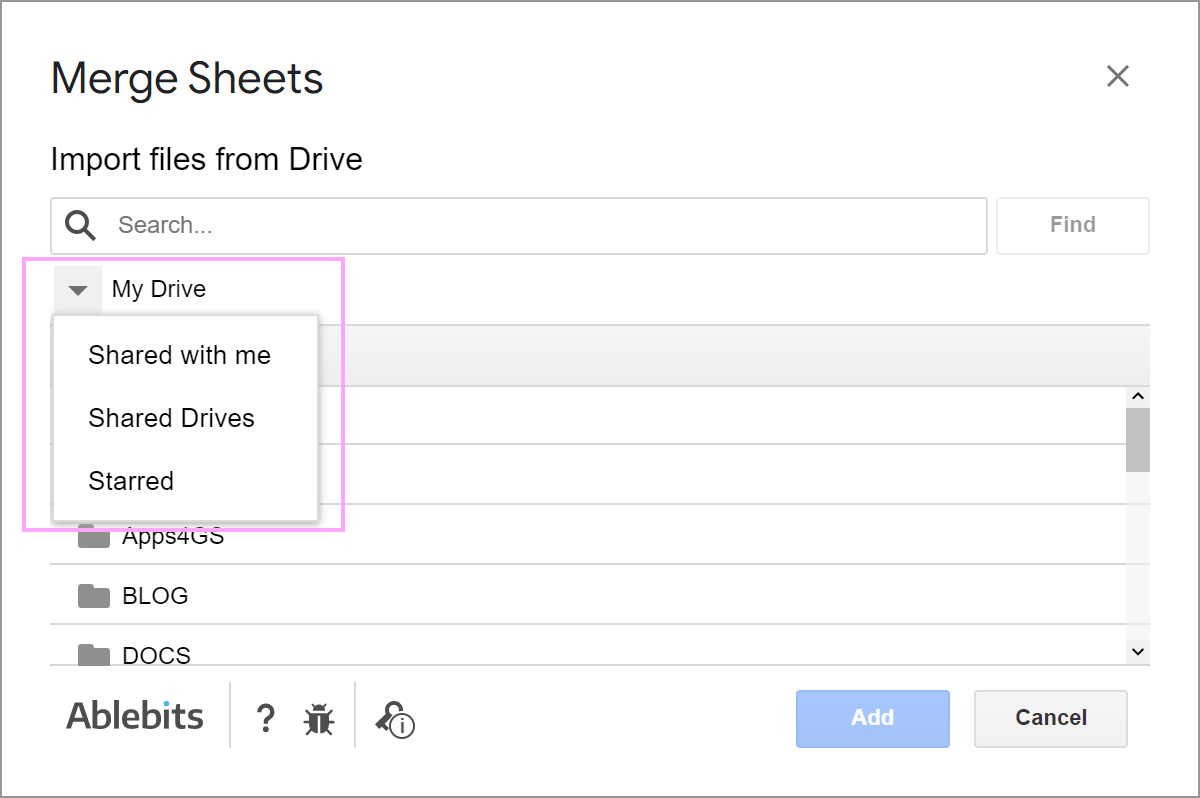Open the Ablebits help question mark icon
Screen dimensions: 1200x798
(265, 718)
